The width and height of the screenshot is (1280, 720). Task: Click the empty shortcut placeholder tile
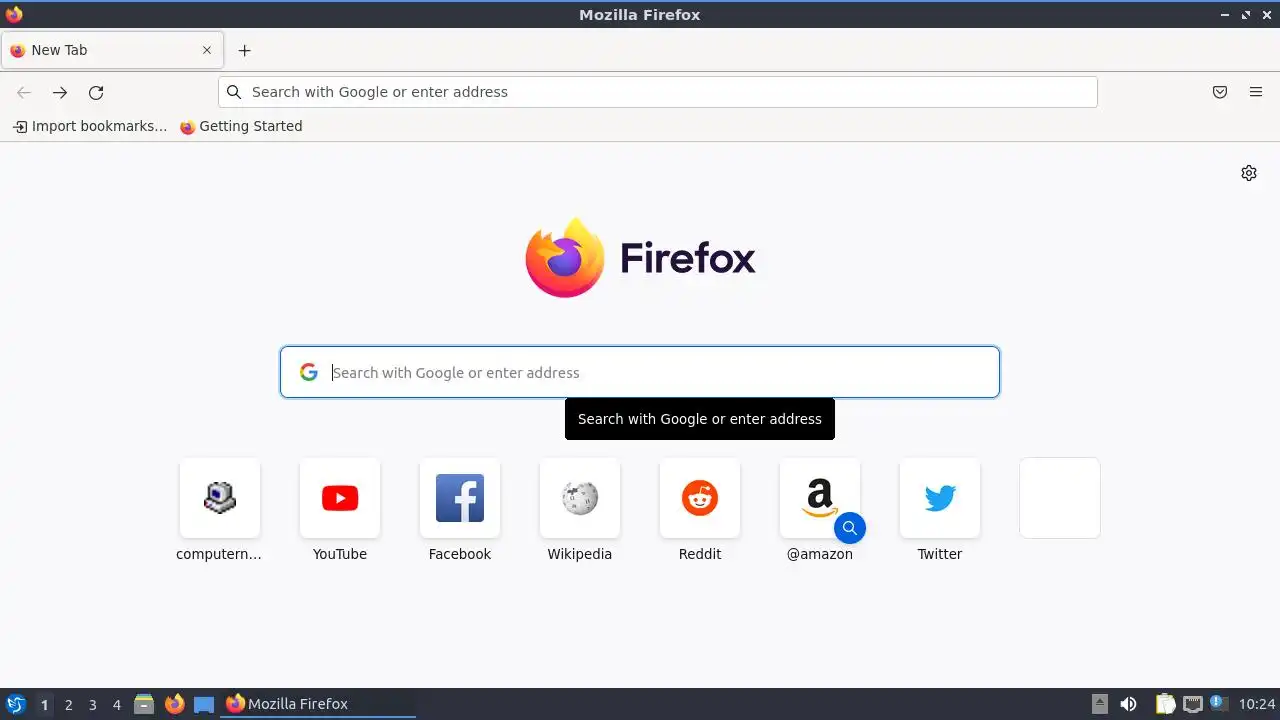(1060, 498)
